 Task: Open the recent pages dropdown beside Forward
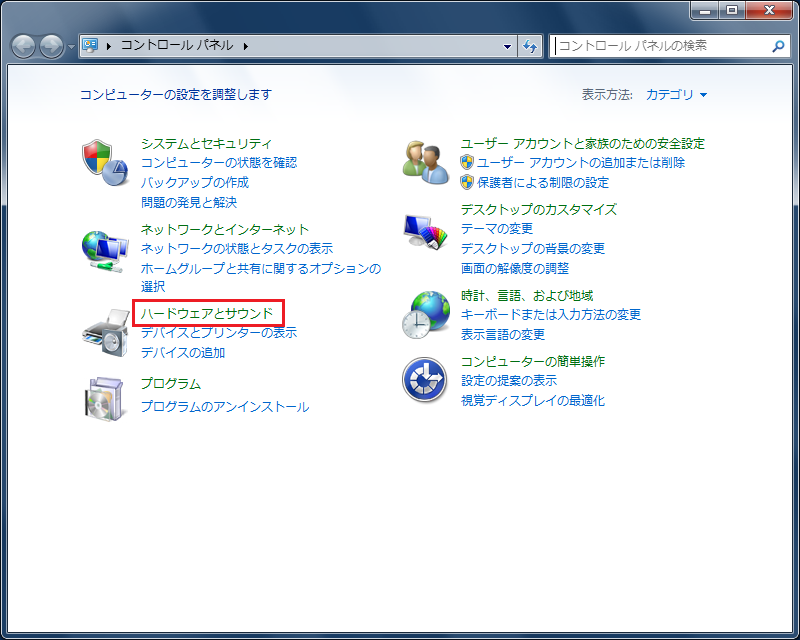71,47
